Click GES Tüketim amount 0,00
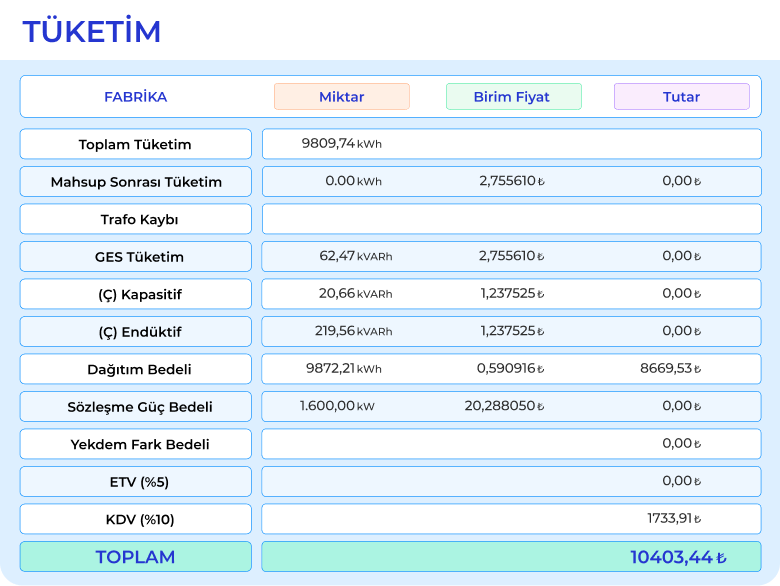 coord(682,256)
